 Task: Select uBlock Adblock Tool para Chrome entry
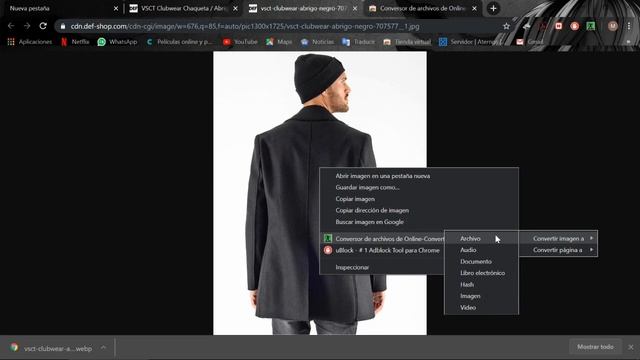[x=382, y=250]
